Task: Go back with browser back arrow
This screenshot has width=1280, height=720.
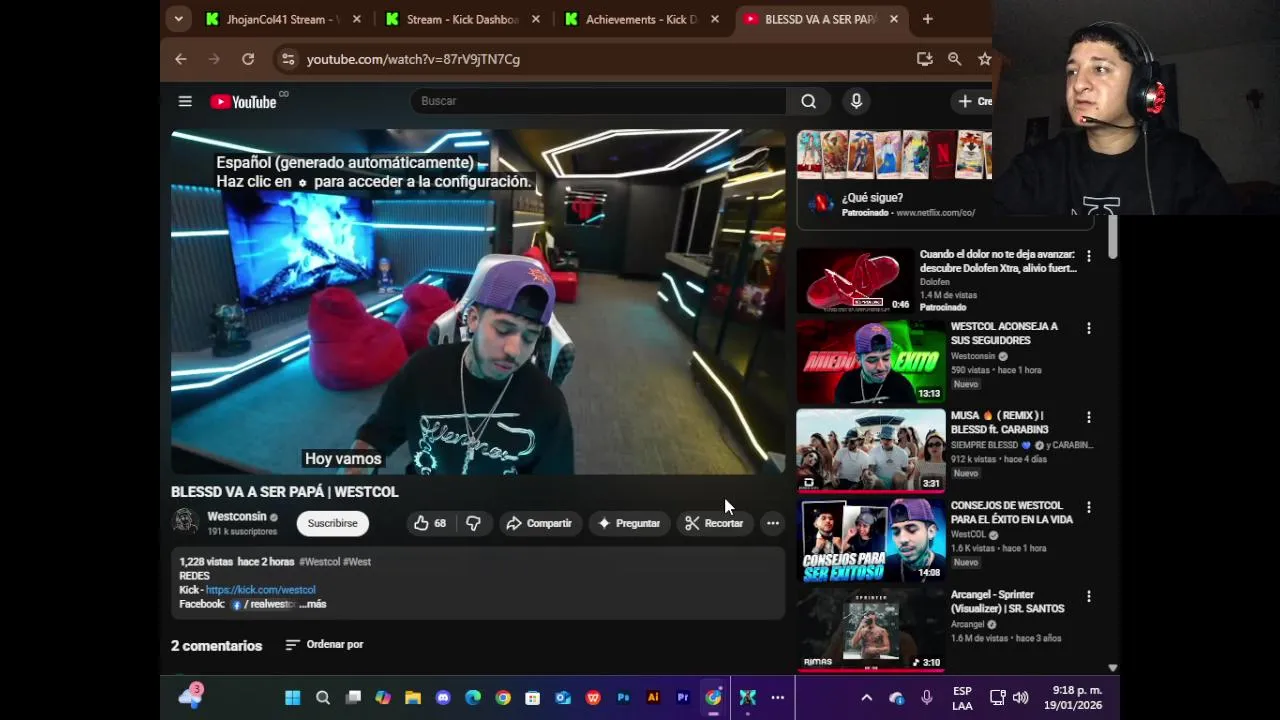Action: (x=181, y=59)
